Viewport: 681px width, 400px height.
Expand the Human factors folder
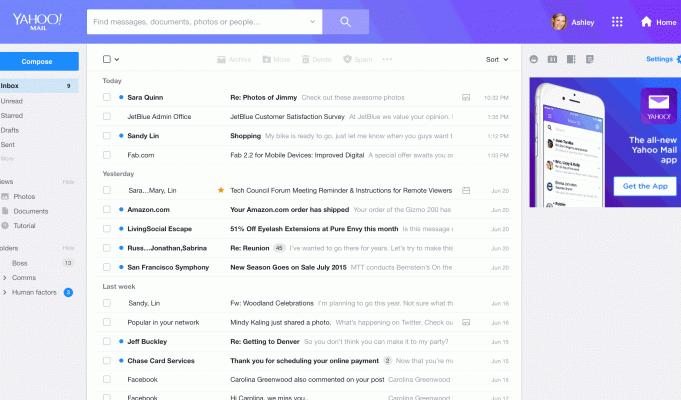pos(4,292)
